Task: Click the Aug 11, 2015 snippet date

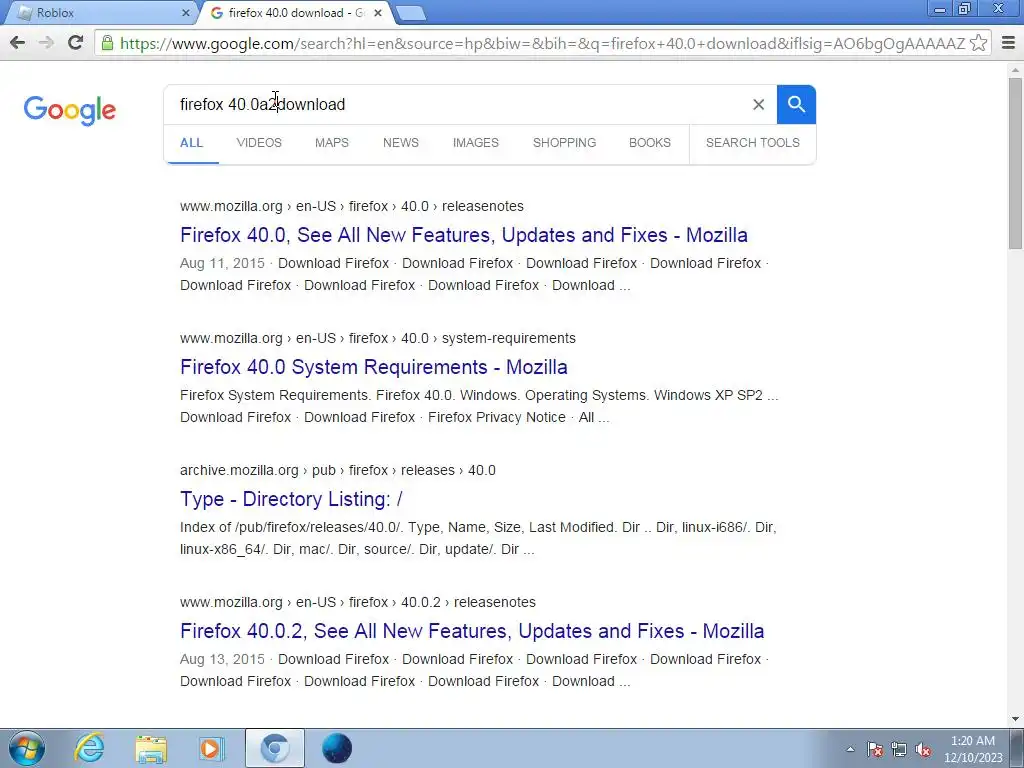Action: pyautogui.click(x=222, y=263)
